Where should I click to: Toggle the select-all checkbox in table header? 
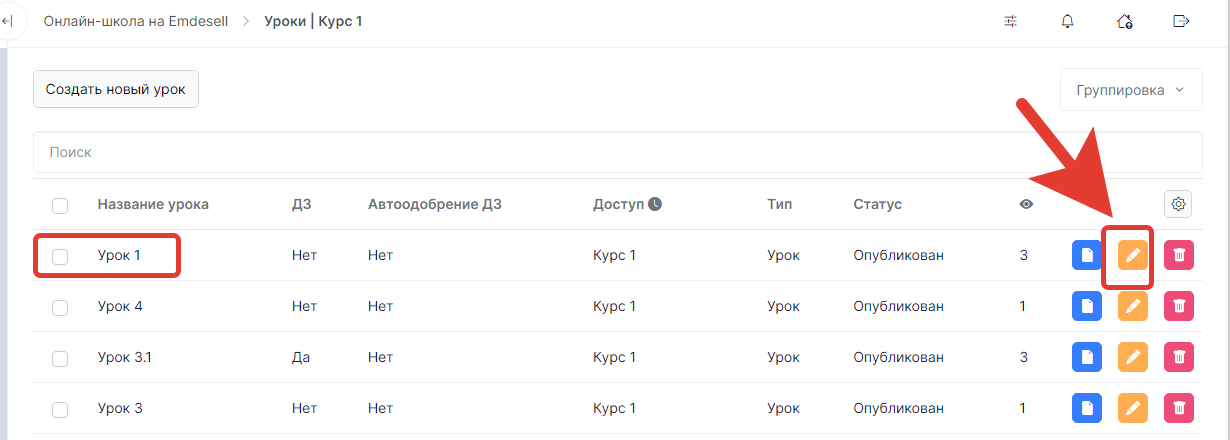tap(60, 205)
